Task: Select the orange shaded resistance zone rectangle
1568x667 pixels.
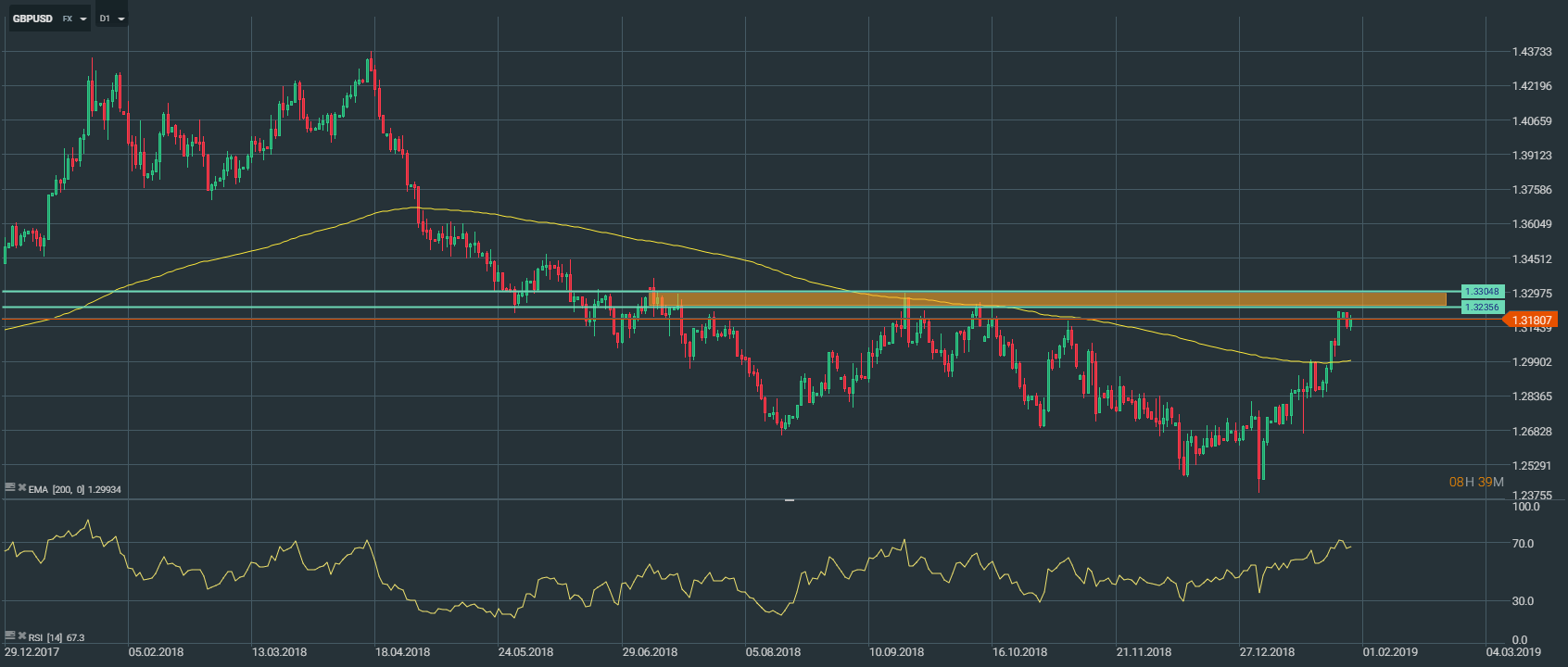Action: (x=1047, y=299)
